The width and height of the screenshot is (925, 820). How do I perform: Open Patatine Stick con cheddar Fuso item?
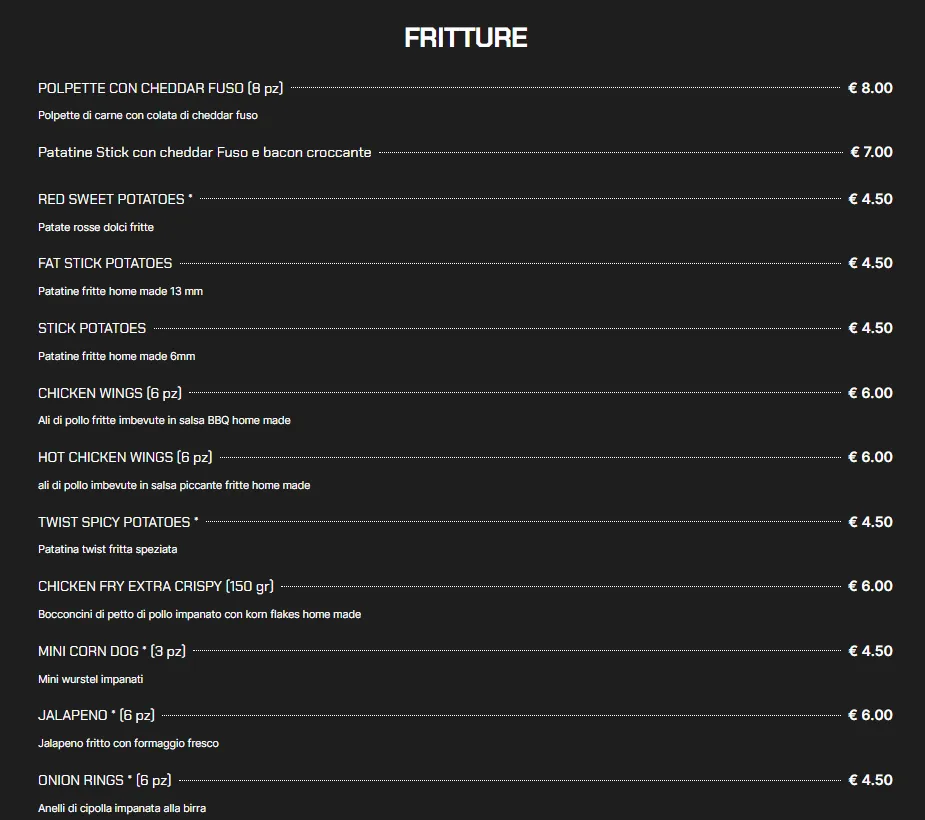pyautogui.click(x=204, y=153)
